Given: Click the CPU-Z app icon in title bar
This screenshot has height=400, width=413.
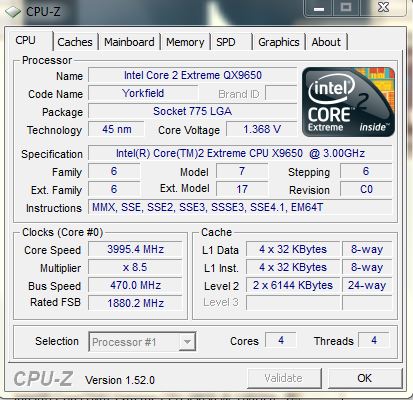Looking at the screenshot, I should (12, 12).
